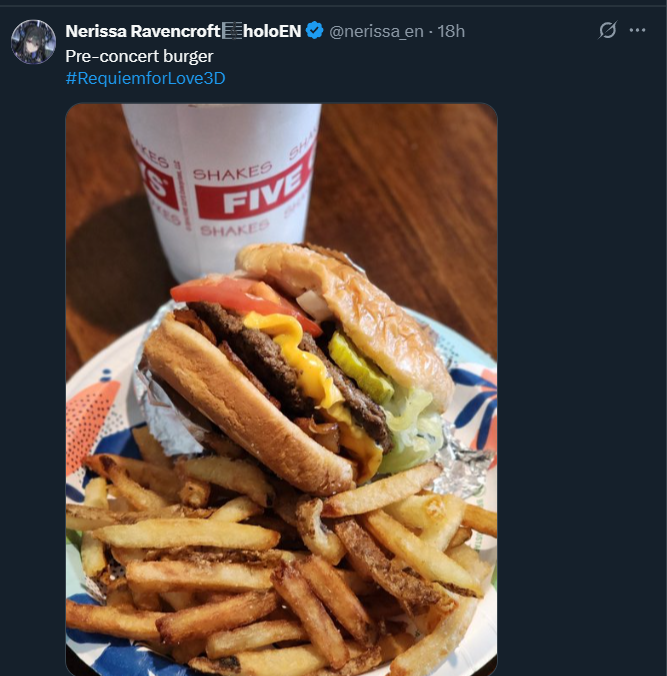Select the "Pre-concert burger" tweet text
667x676 pixels.
point(139,56)
